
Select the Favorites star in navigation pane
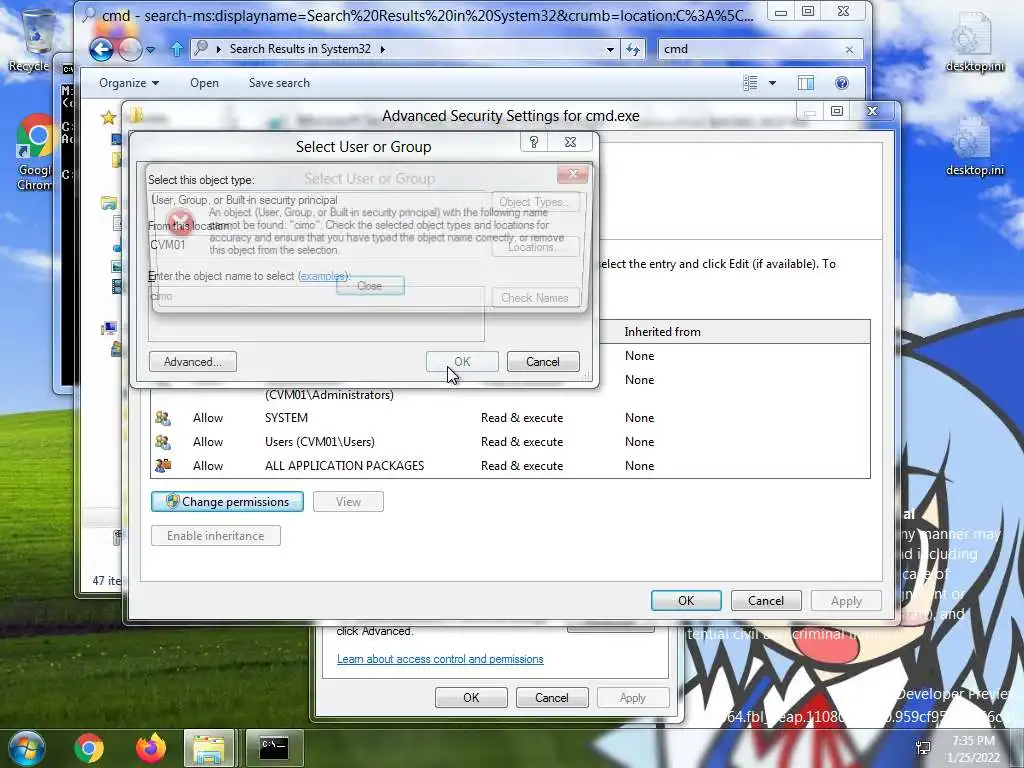108,118
